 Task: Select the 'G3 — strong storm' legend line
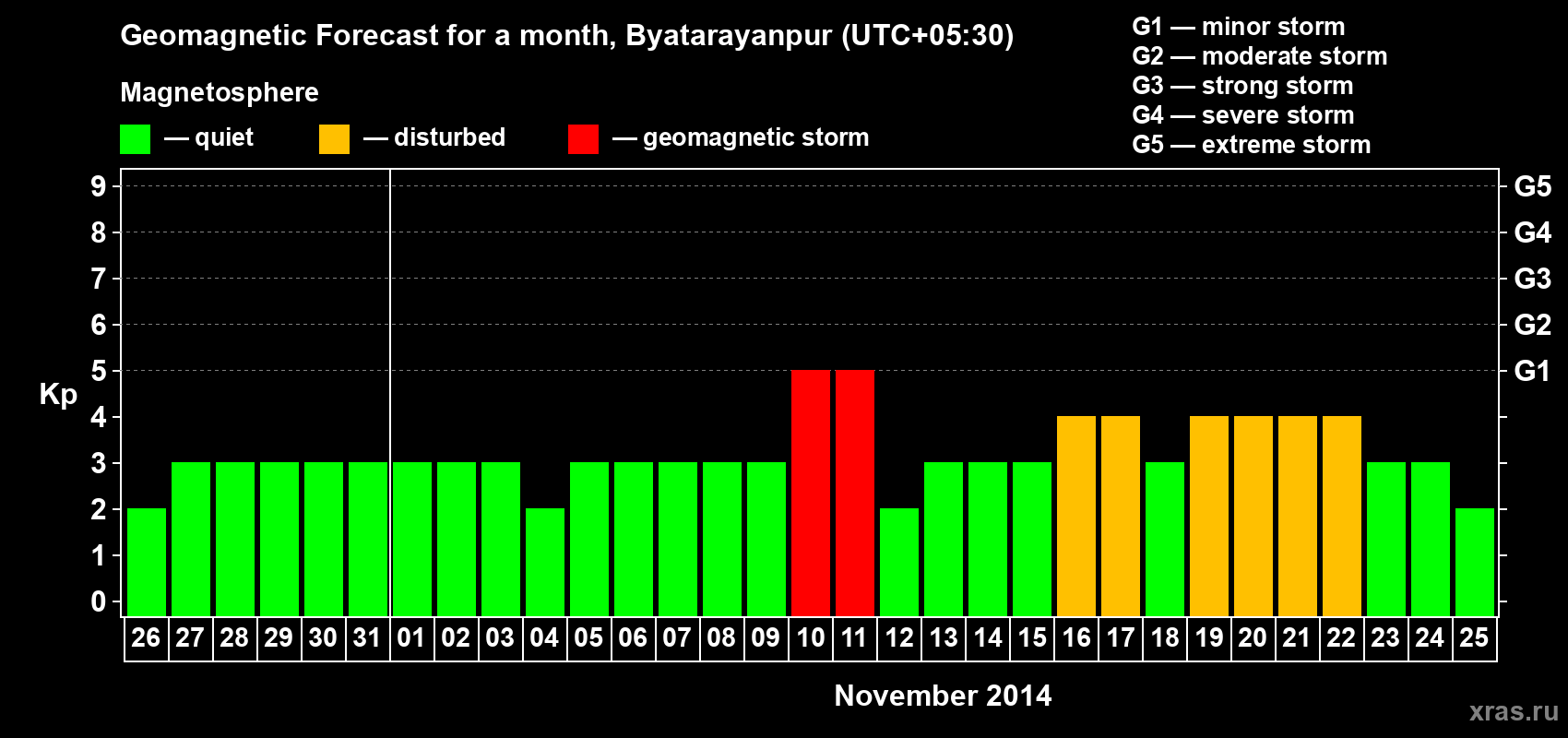coord(1242,86)
